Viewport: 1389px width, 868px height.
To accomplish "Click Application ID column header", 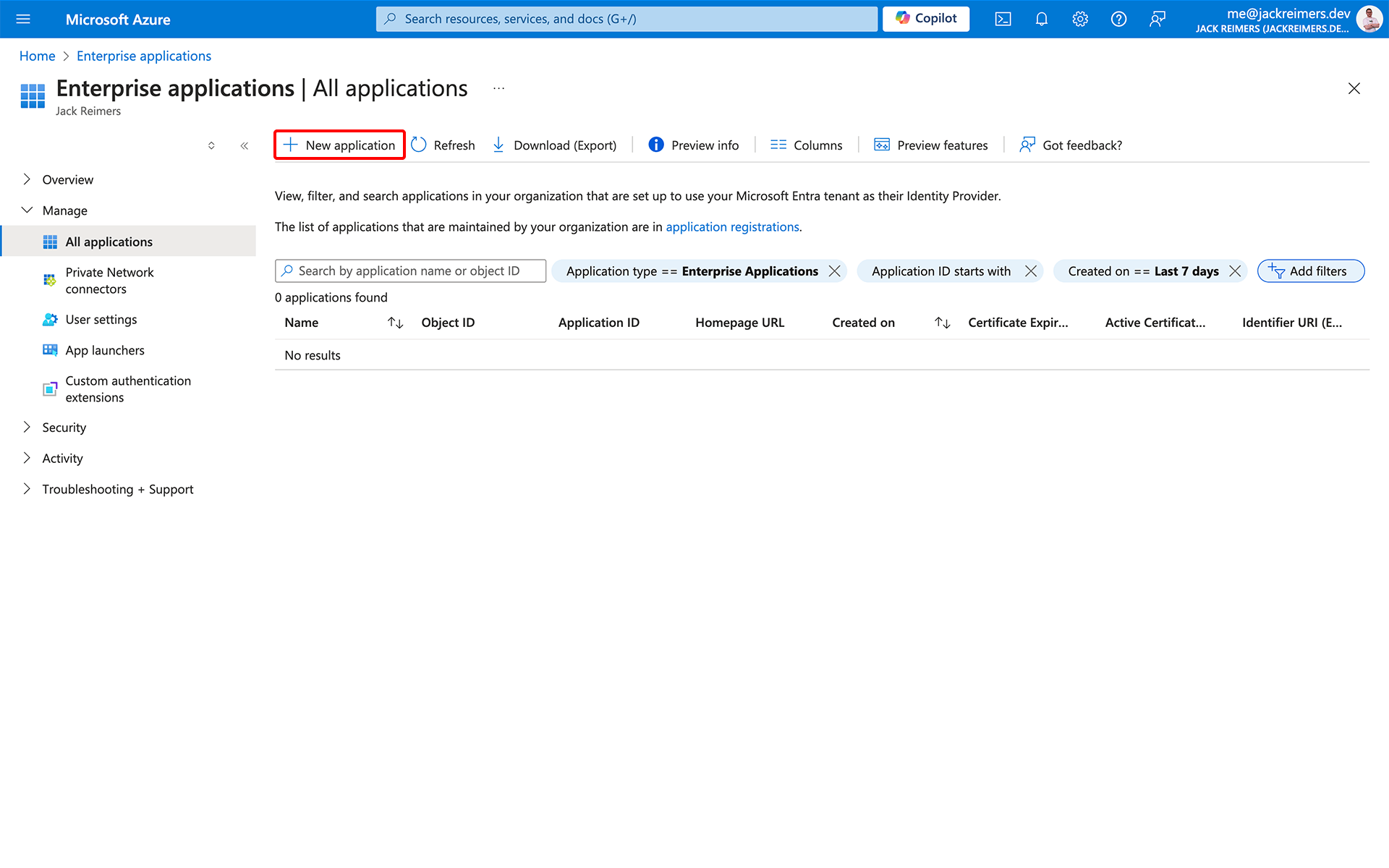I will coord(598,323).
